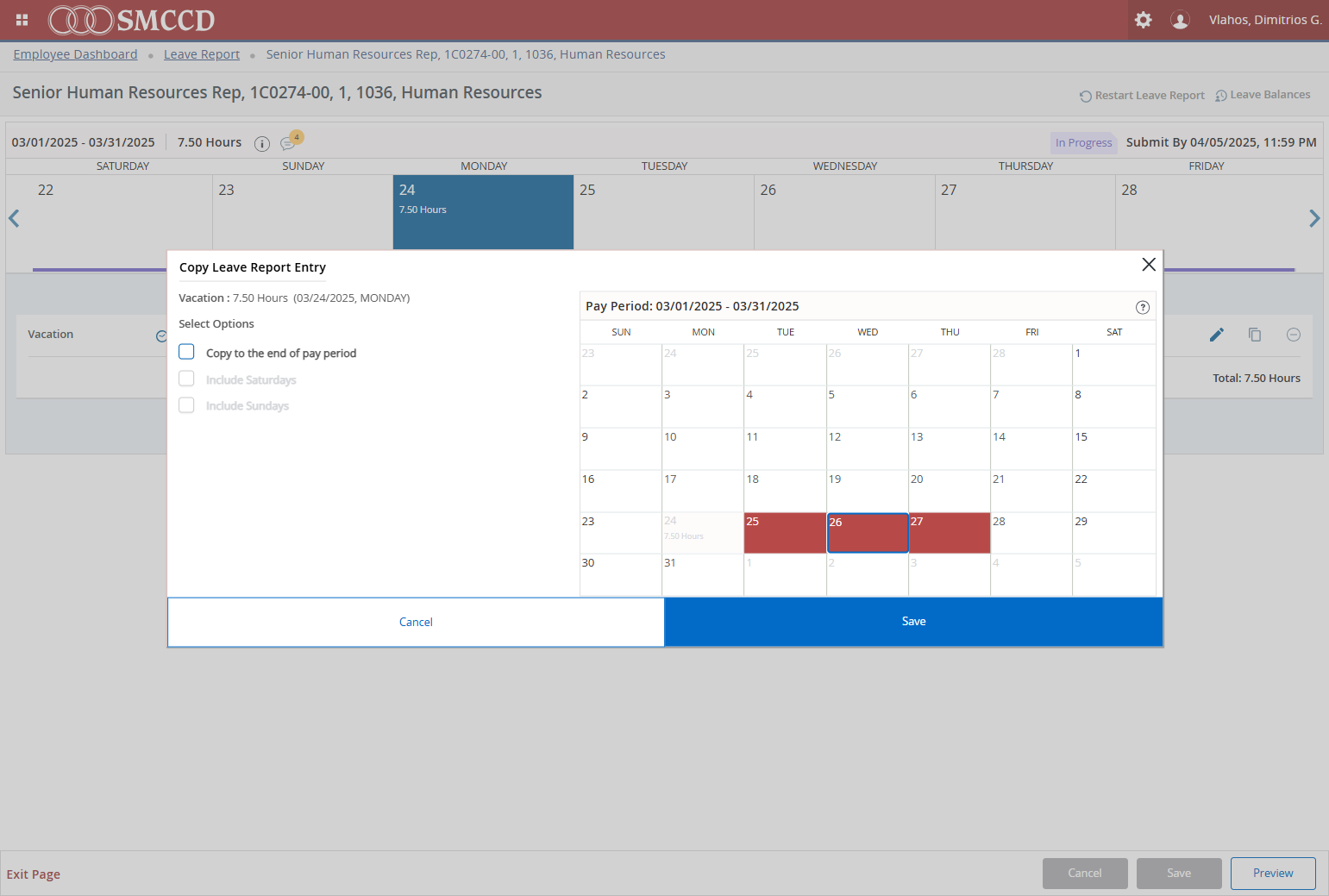This screenshot has width=1329, height=896.
Task: Open the comments bubble with 4 badge
Action: point(290,141)
